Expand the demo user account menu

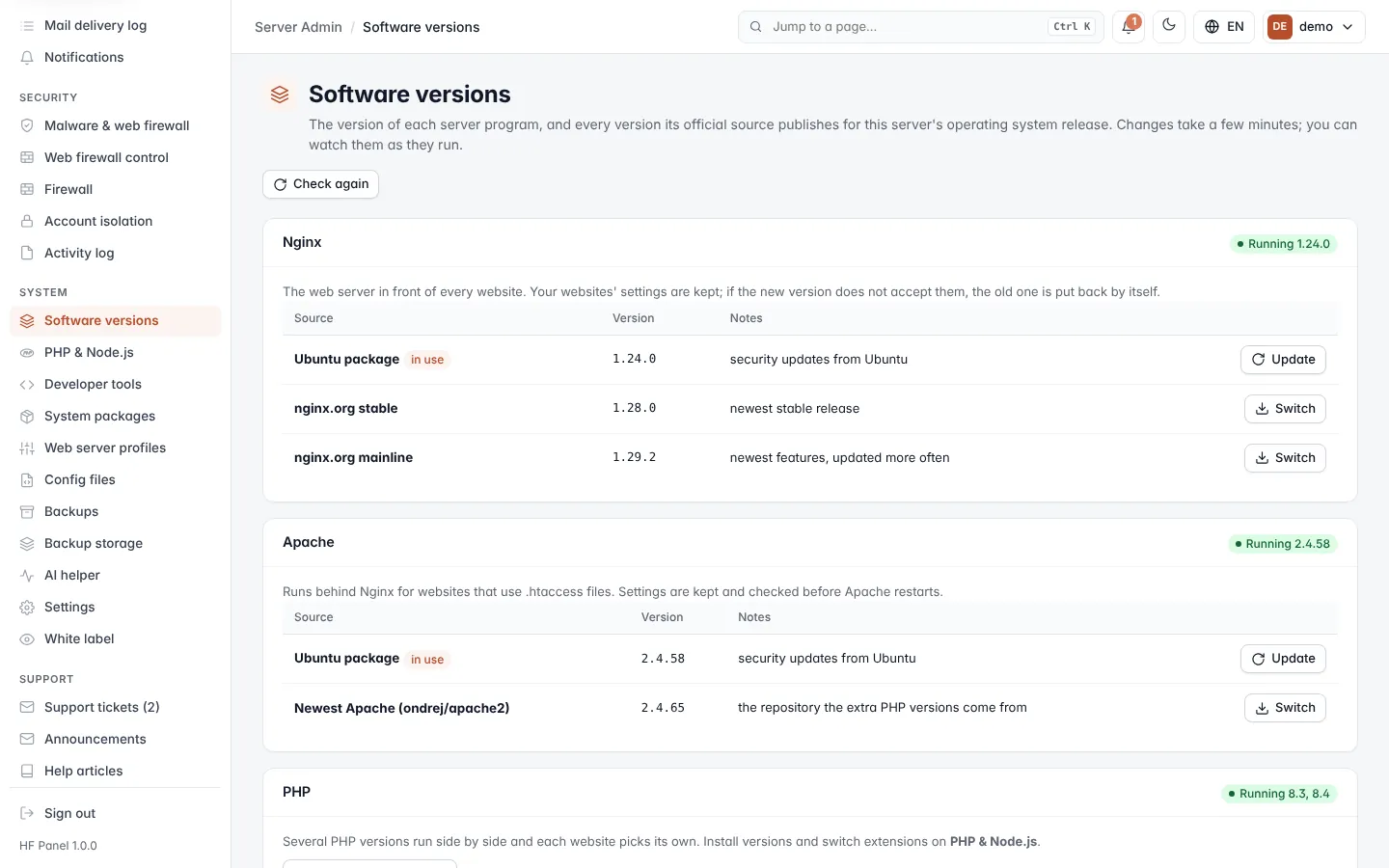pyautogui.click(x=1314, y=27)
